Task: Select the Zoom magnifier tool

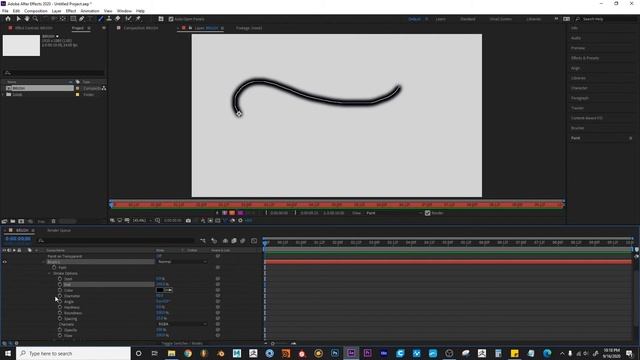Action: click(36, 19)
